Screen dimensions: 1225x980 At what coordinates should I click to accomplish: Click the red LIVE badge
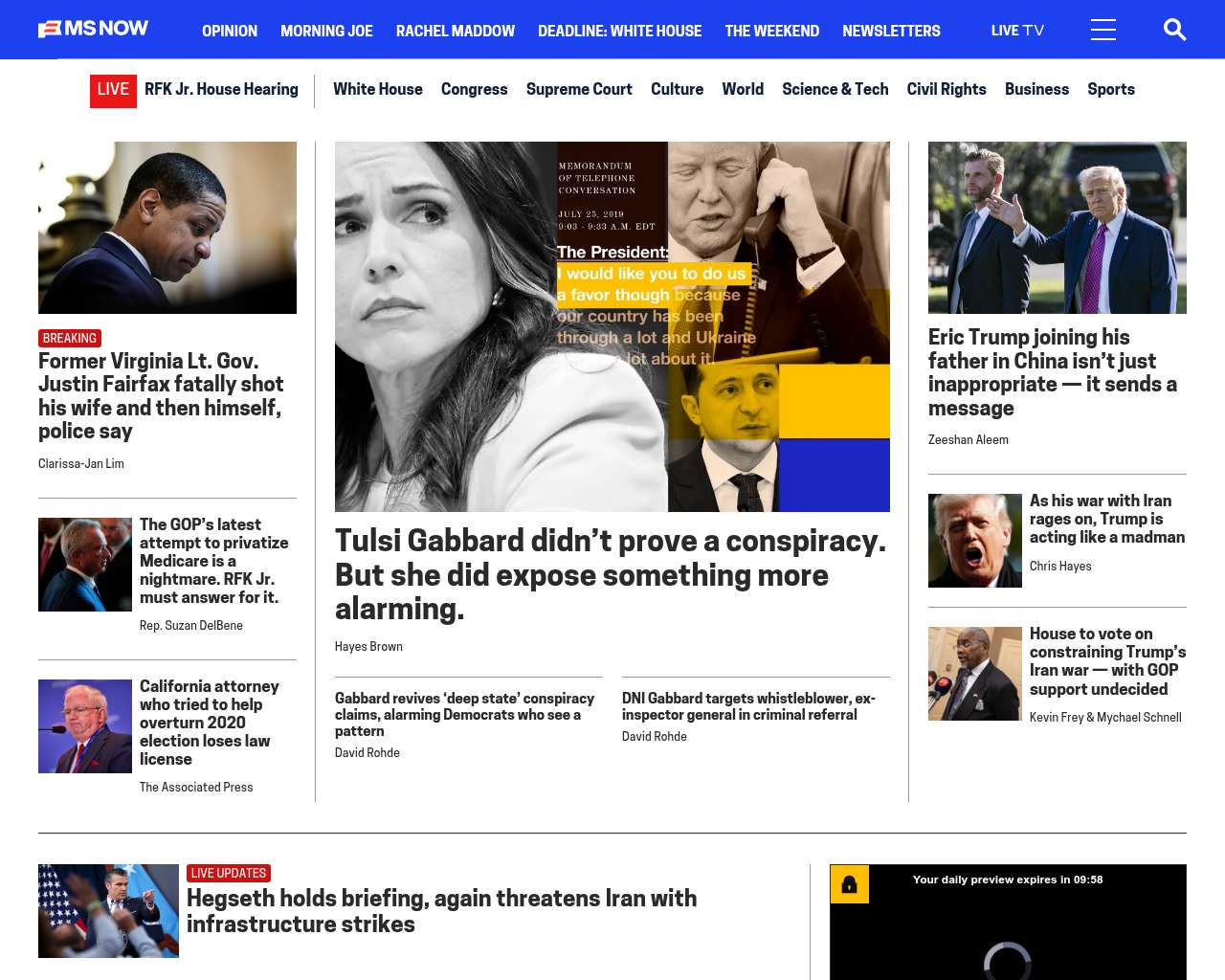[113, 91]
